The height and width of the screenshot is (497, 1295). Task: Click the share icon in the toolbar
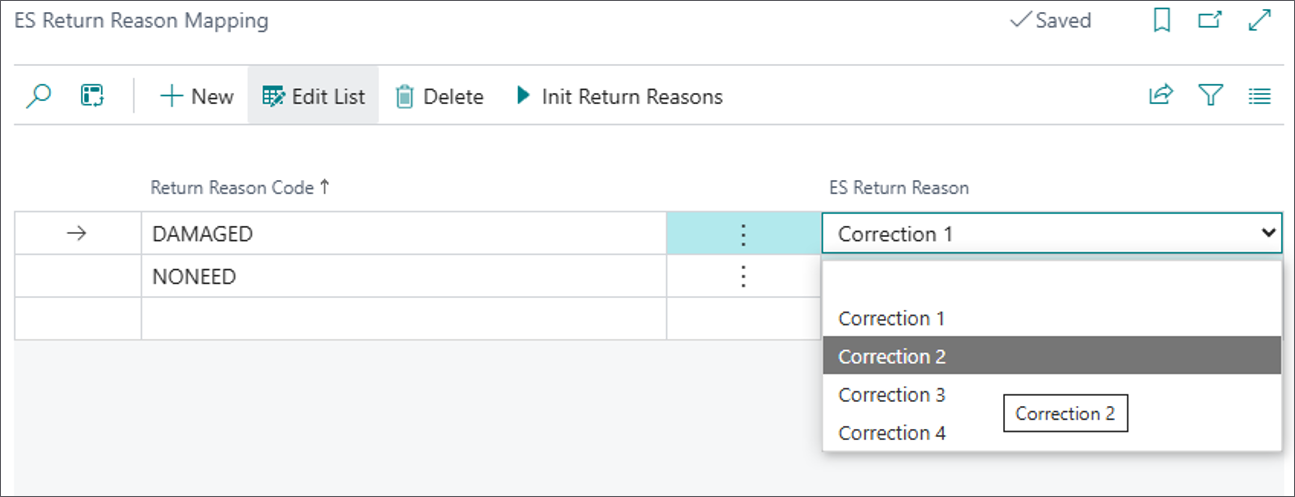[1161, 96]
